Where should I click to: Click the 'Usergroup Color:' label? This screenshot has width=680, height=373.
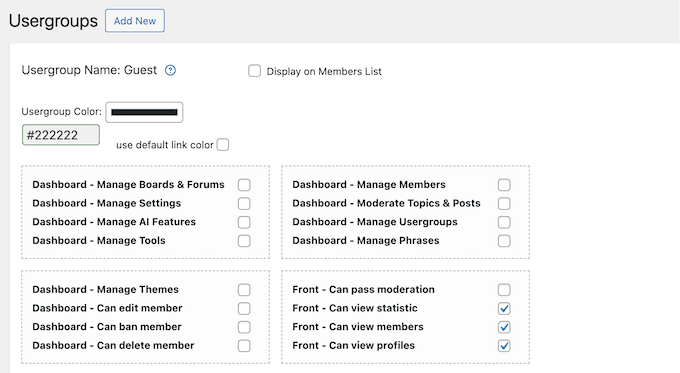[62, 111]
